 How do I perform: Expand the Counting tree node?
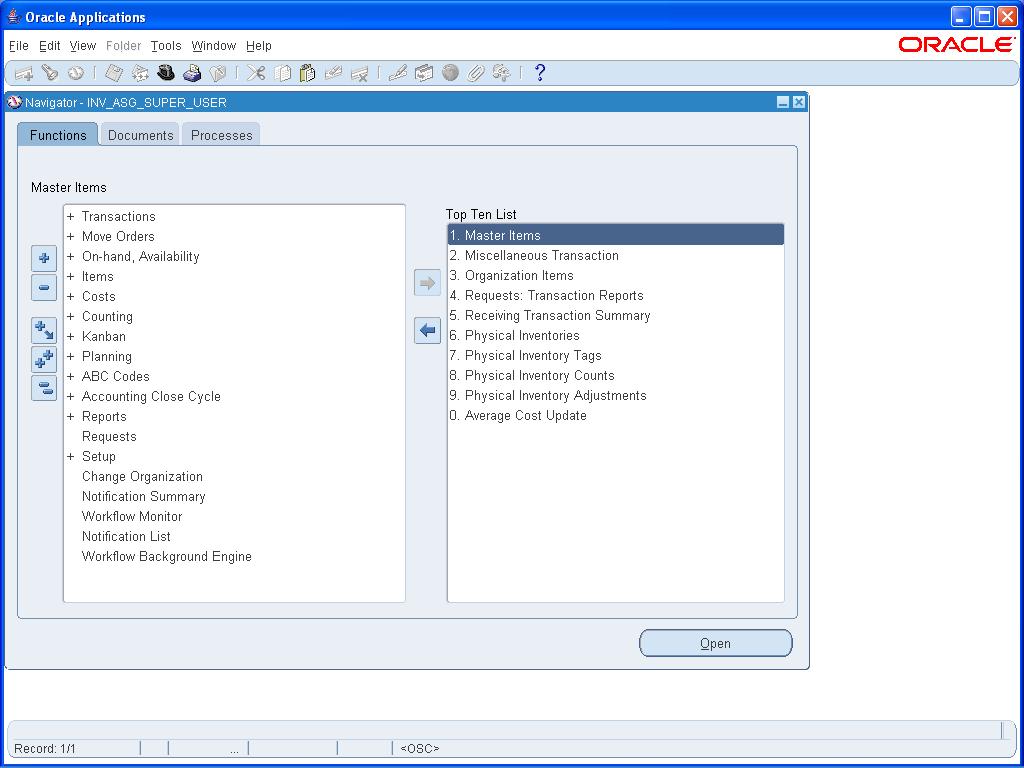click(71, 317)
